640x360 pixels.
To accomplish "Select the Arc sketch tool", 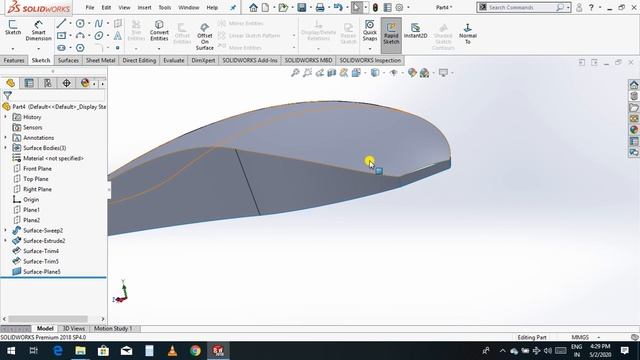I will [80, 36].
